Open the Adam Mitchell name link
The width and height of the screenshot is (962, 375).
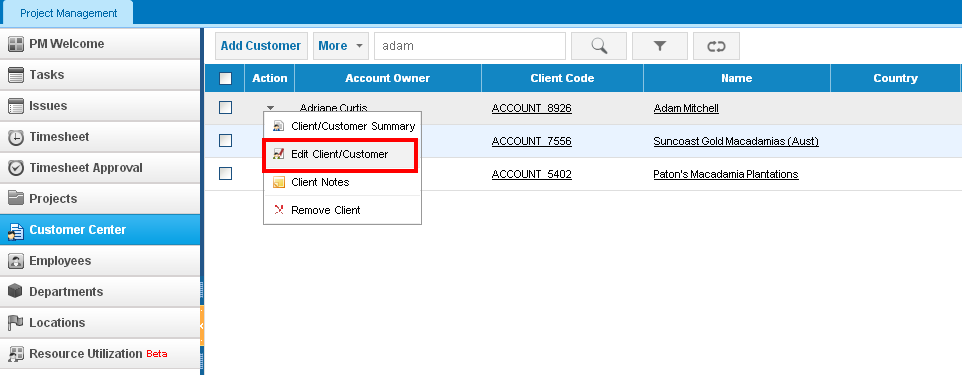(686, 109)
